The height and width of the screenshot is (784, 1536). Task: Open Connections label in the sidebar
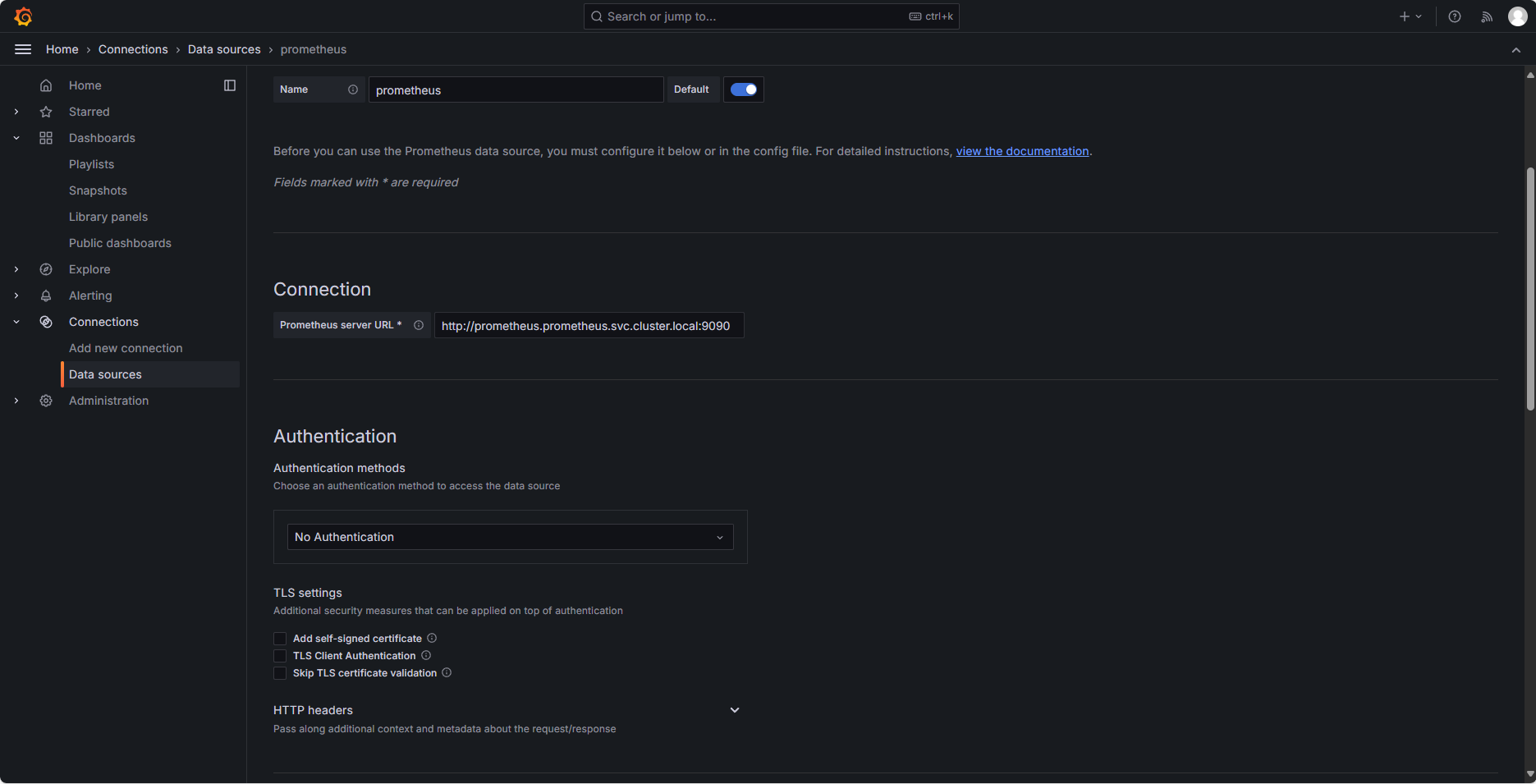point(103,322)
